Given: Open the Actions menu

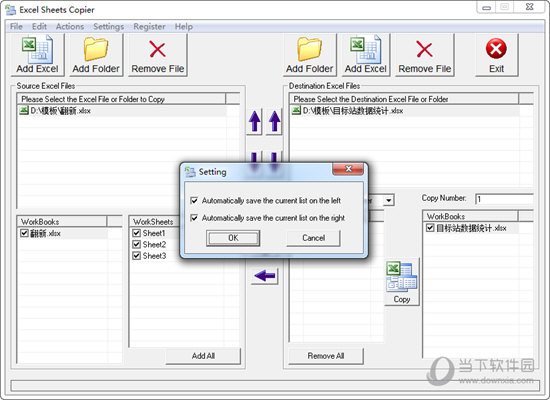Looking at the screenshot, I should click(x=70, y=27).
